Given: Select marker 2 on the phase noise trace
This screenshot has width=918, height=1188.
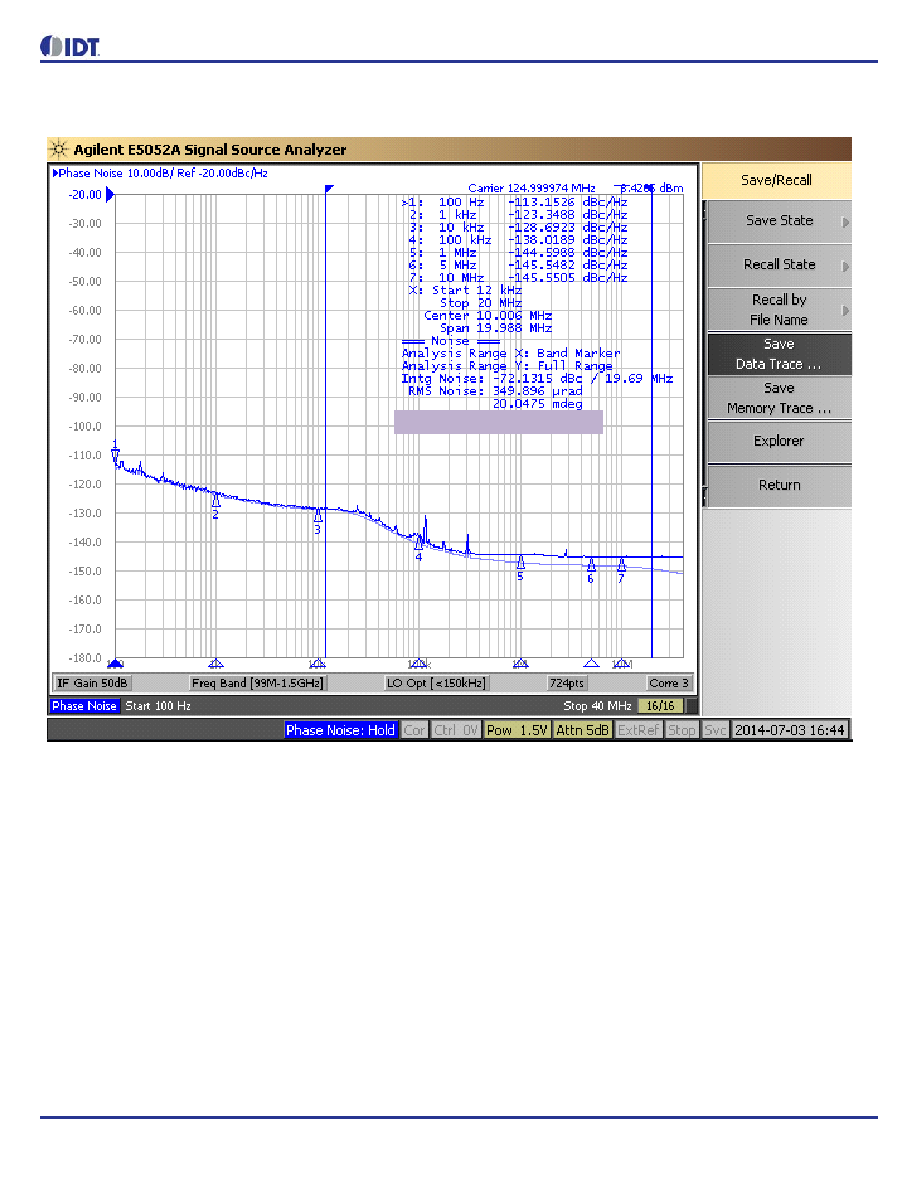Looking at the screenshot, I should pos(216,505).
